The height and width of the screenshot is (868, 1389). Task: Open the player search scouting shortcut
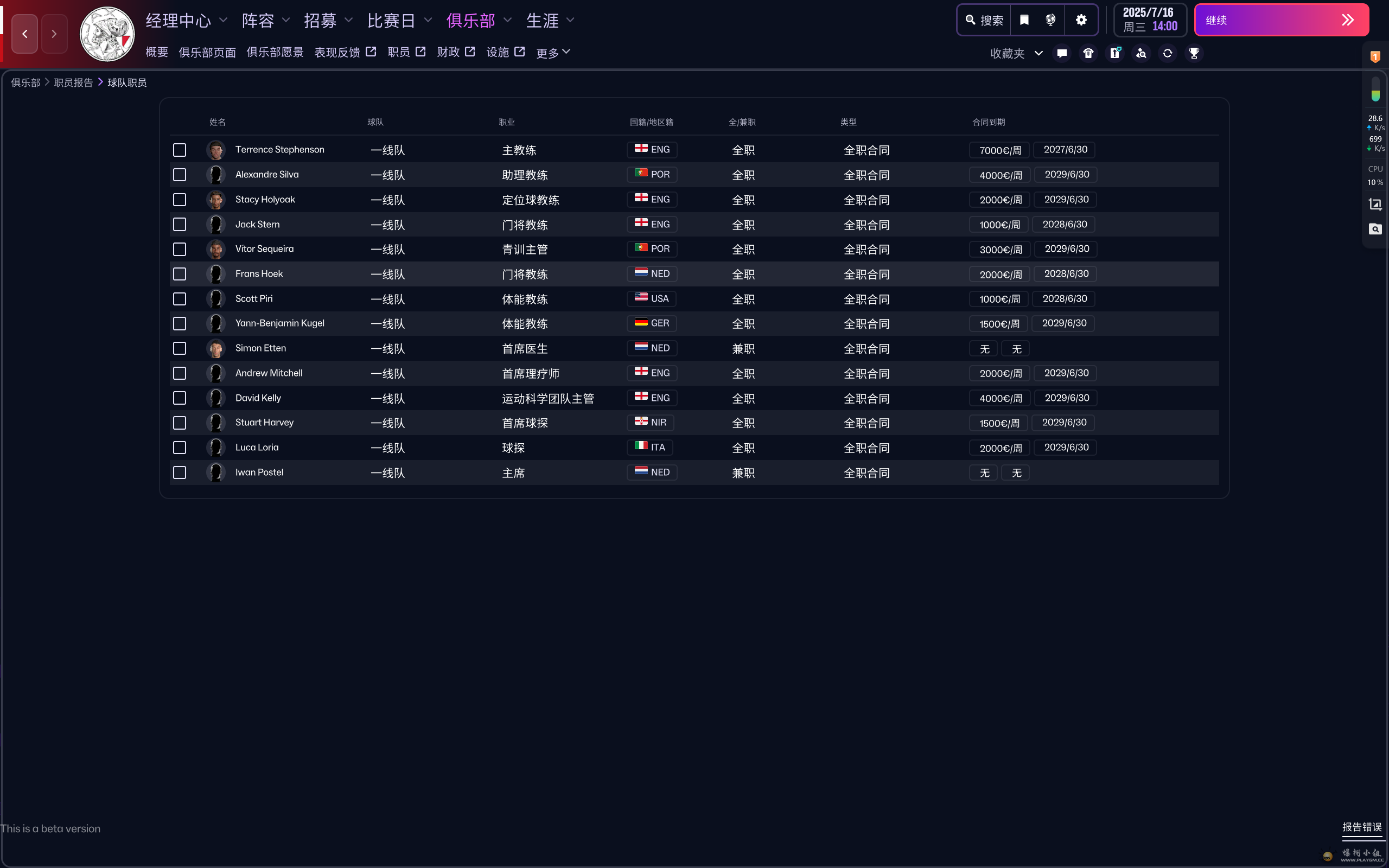tap(1141, 53)
